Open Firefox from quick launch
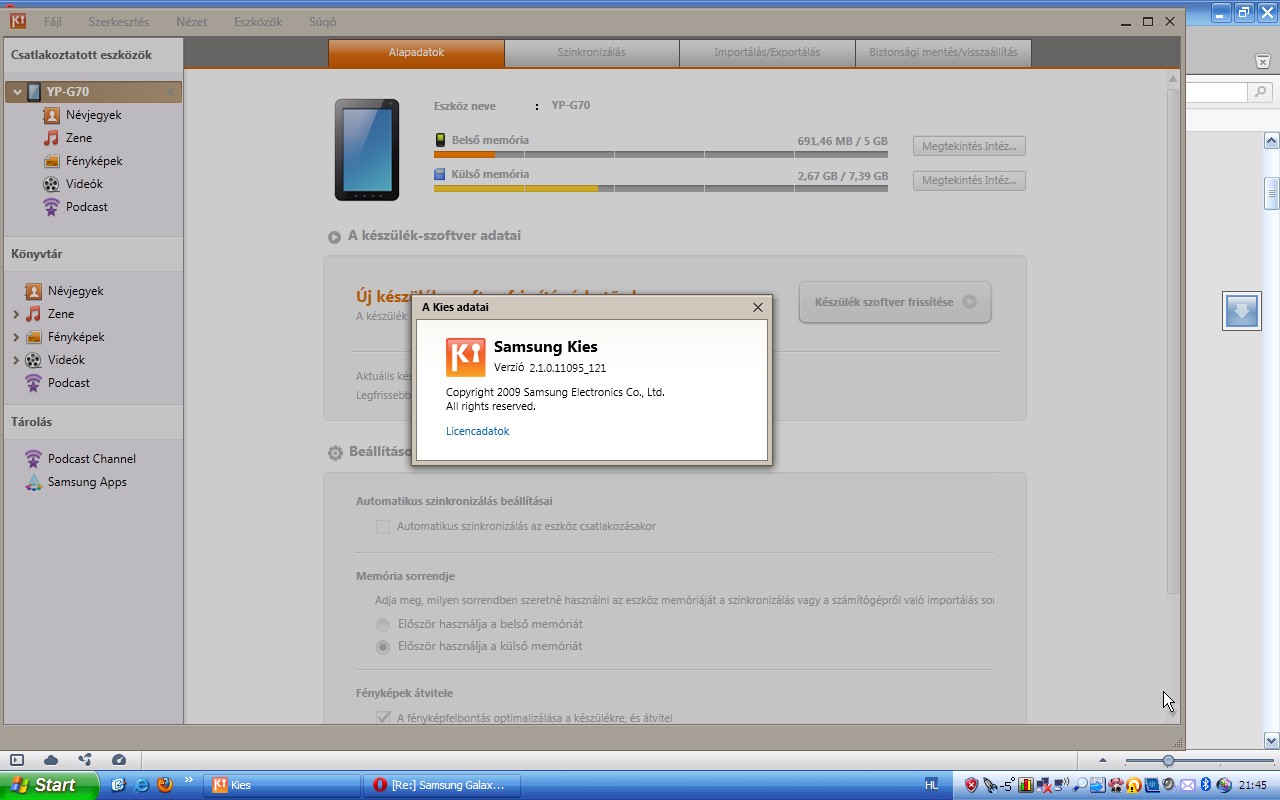 165,785
